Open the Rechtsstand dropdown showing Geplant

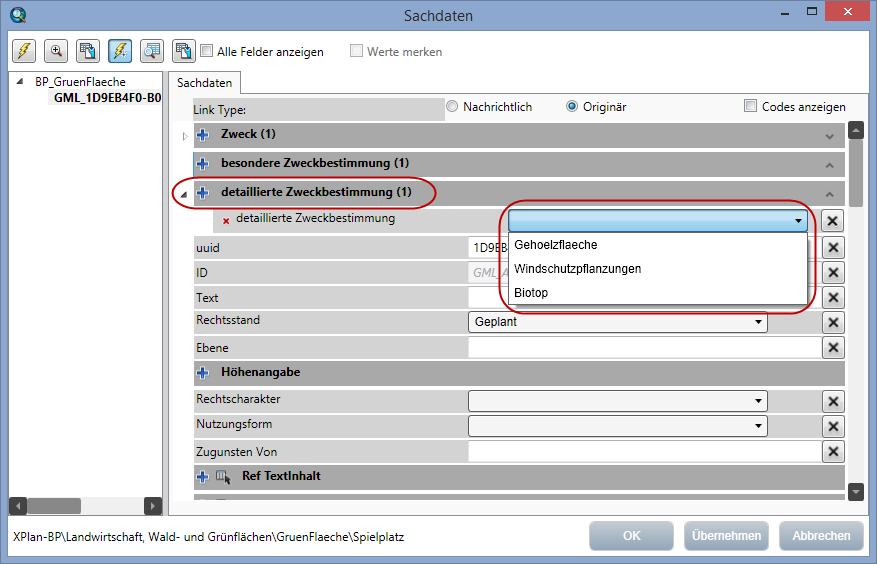[617, 322]
